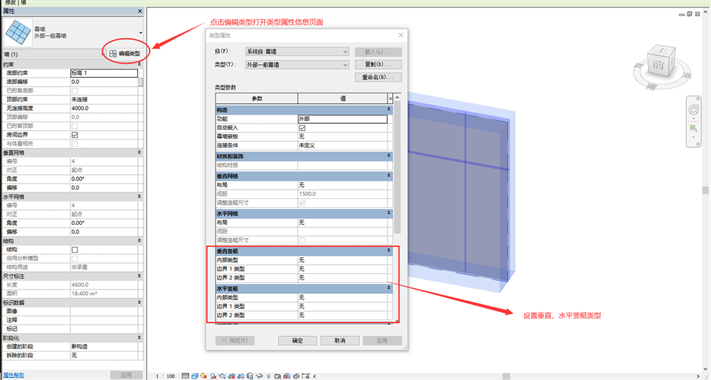Click the reveal hidden elements lightbulb icon

[x=268, y=376]
